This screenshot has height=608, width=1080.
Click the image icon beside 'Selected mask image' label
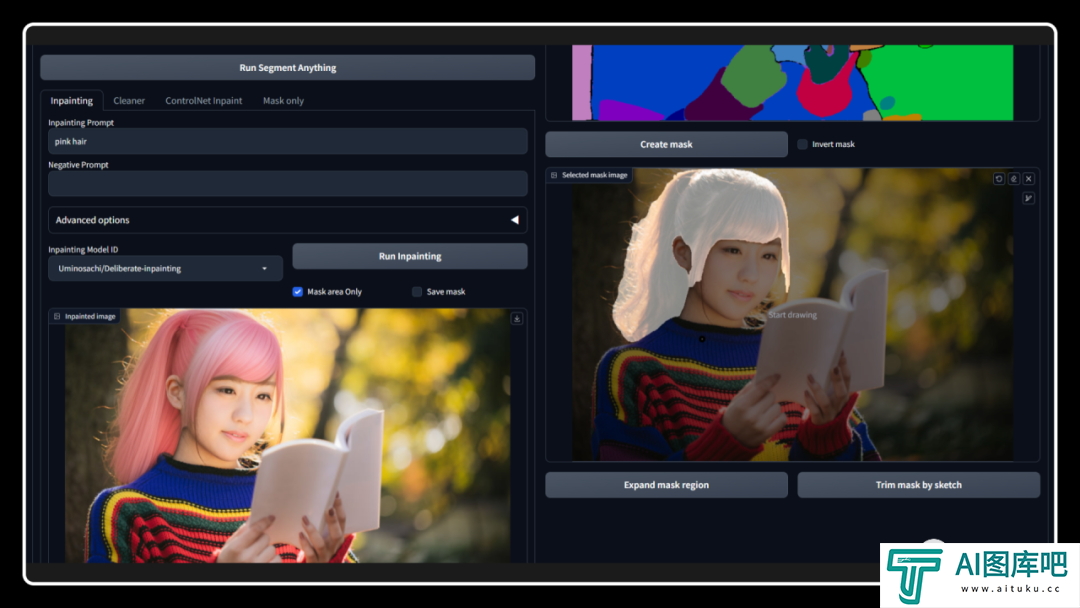tap(554, 176)
